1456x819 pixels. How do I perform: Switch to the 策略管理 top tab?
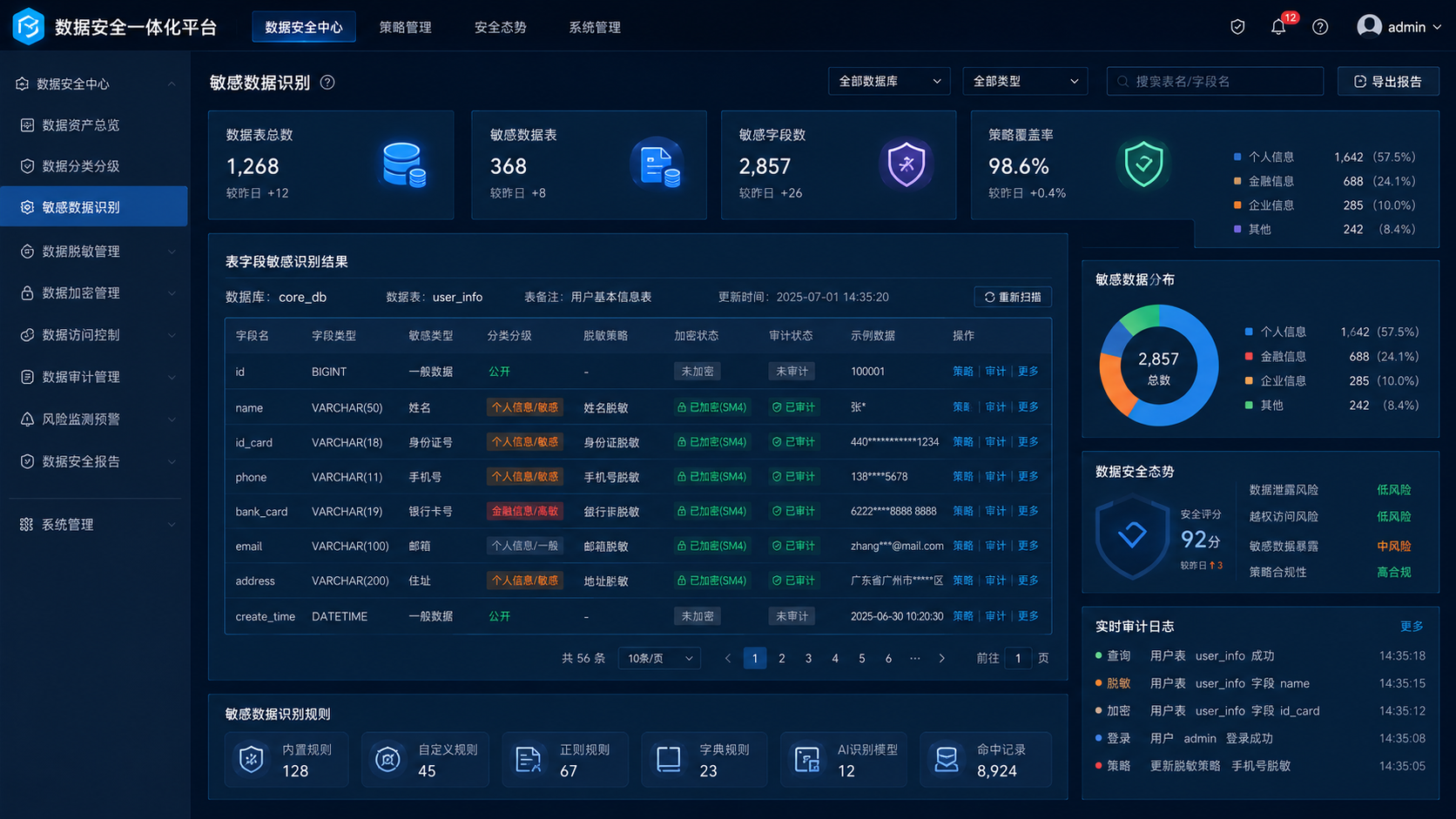tap(405, 27)
